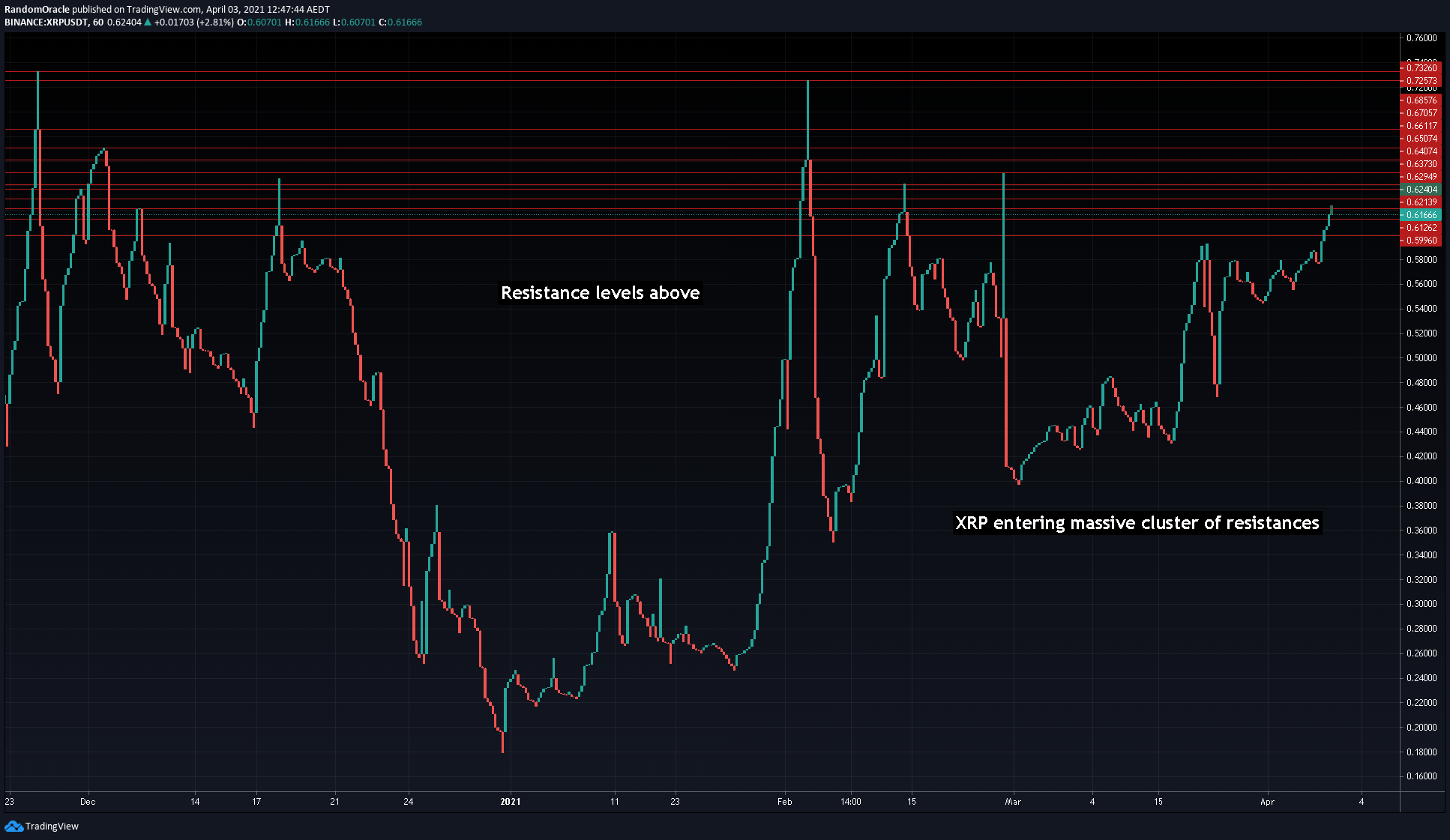
Task: Click the '24' time axis label
Action: (x=408, y=802)
